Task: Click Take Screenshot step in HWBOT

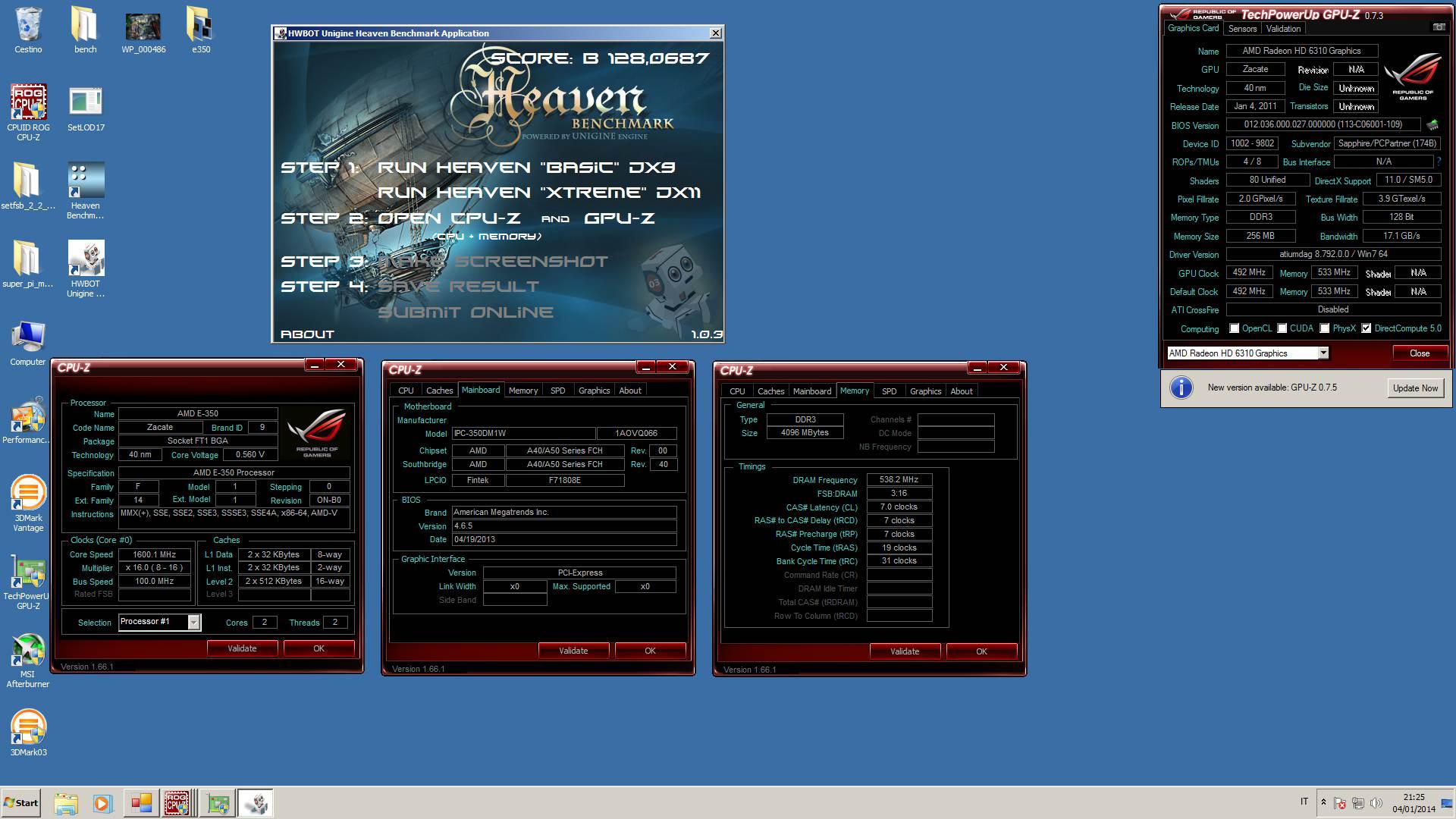Action: coord(493,262)
